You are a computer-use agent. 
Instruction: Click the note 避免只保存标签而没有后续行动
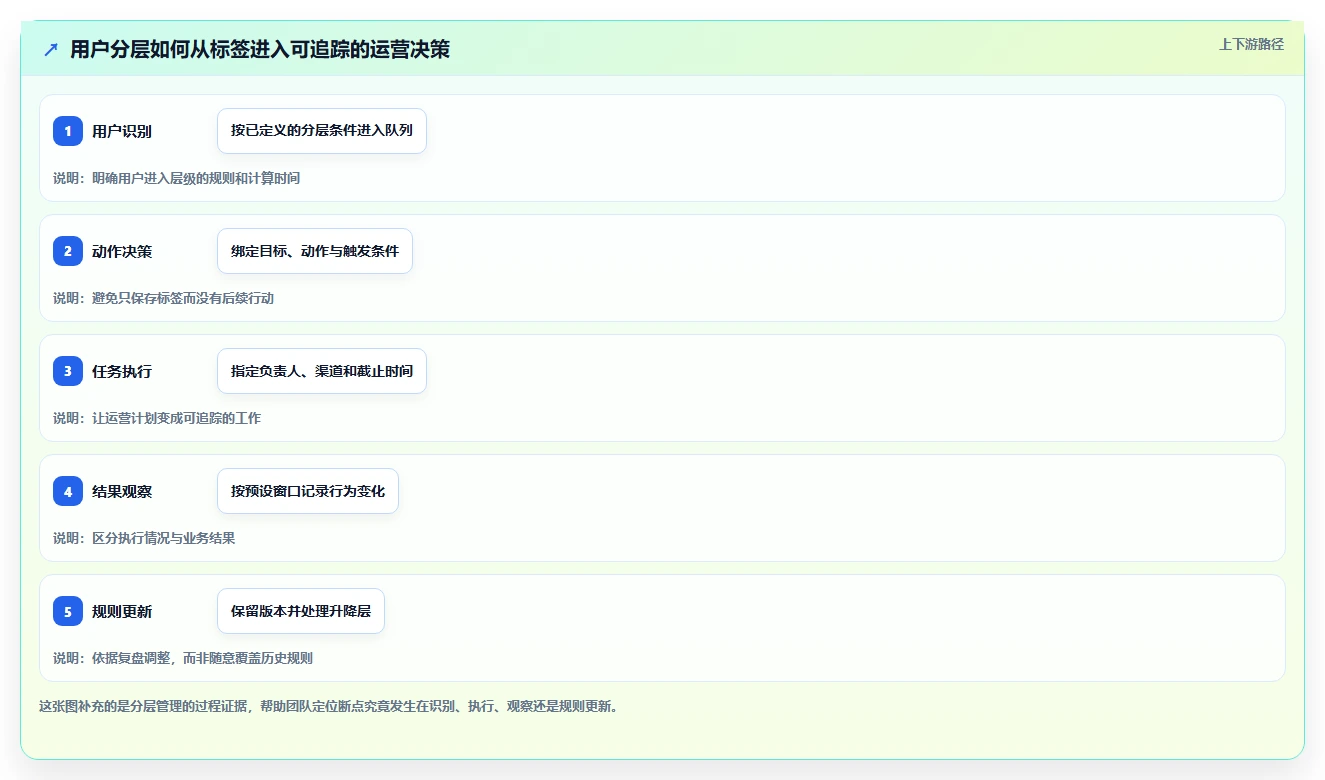tap(183, 298)
